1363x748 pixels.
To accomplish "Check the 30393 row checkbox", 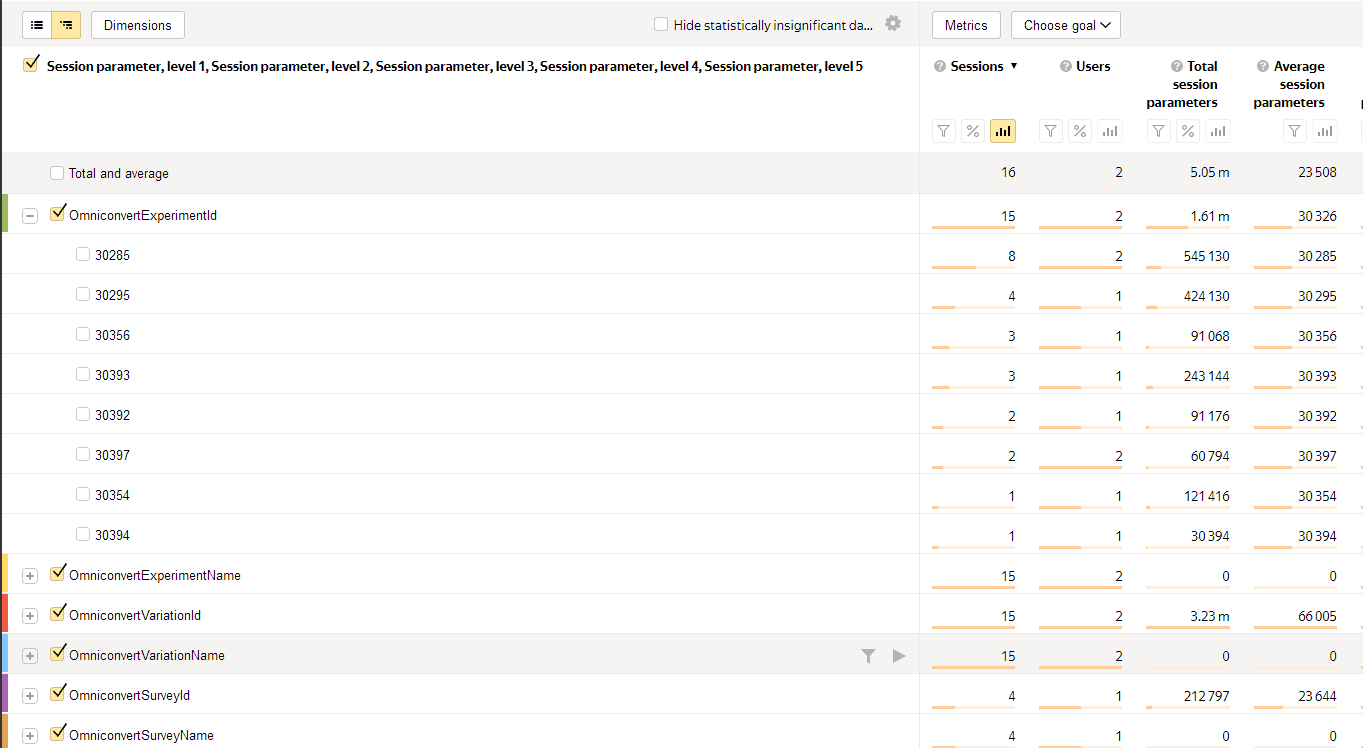I will [83, 374].
